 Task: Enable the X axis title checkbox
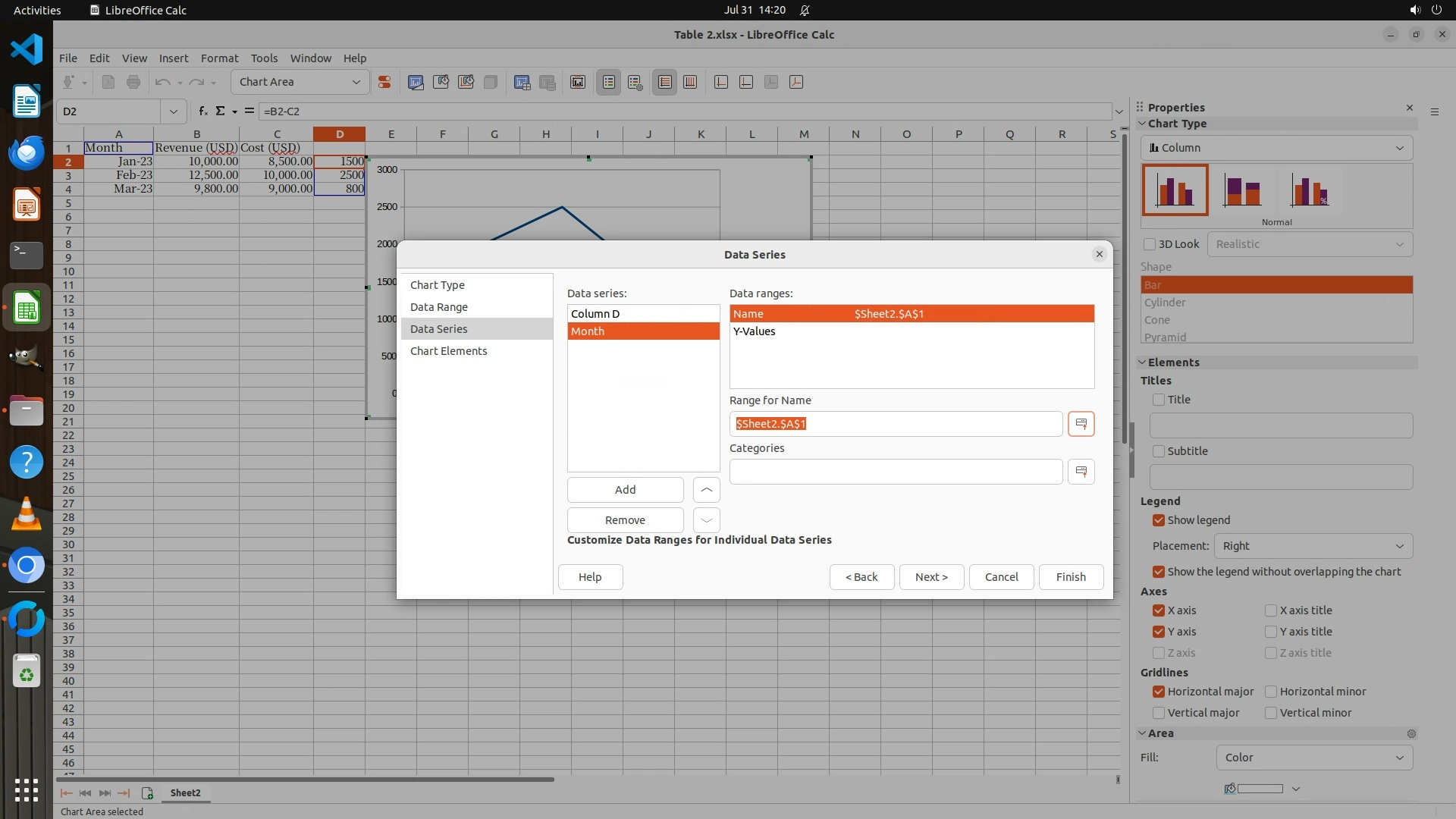pyautogui.click(x=1270, y=610)
